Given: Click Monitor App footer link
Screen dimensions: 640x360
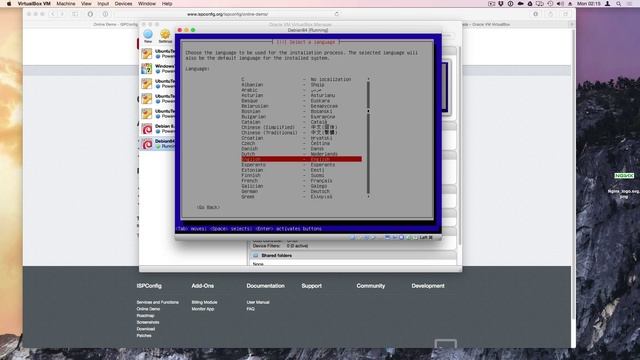Looking at the screenshot, I should [203, 309].
